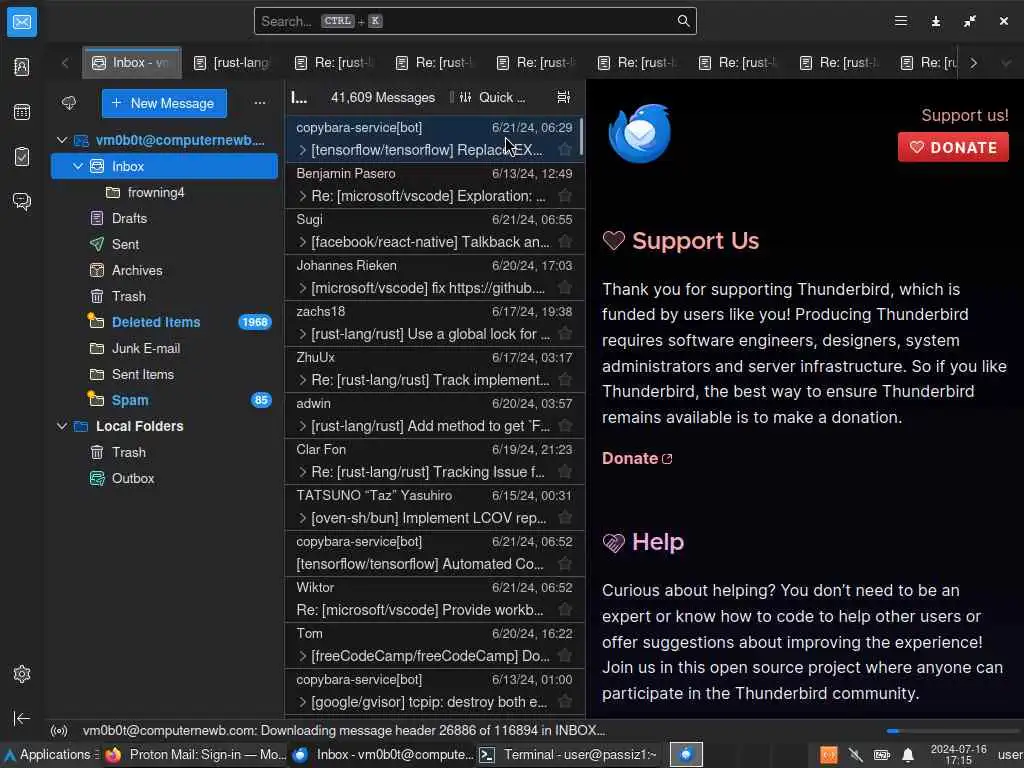This screenshot has width=1024, height=768.
Task: Expand the Benjamin Pasero thread
Action: (302, 196)
